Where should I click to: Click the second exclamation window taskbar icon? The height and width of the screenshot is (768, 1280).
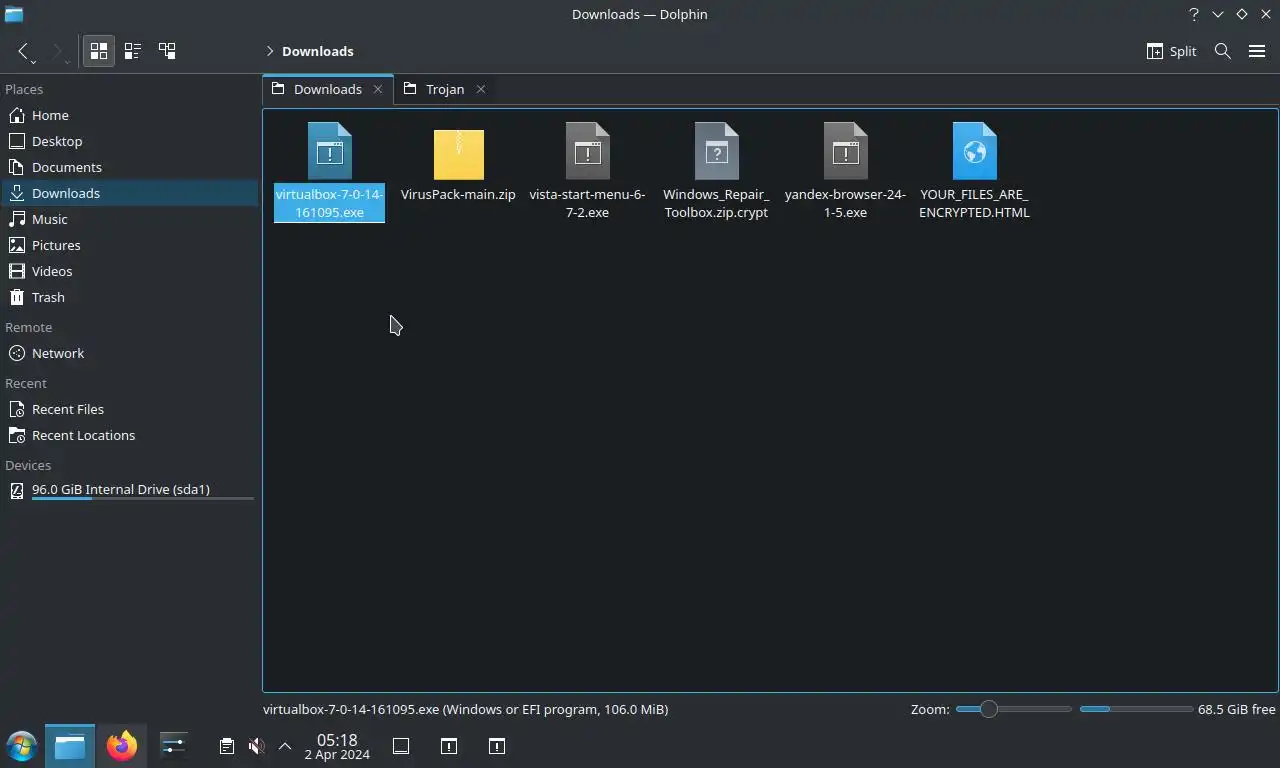coord(497,746)
